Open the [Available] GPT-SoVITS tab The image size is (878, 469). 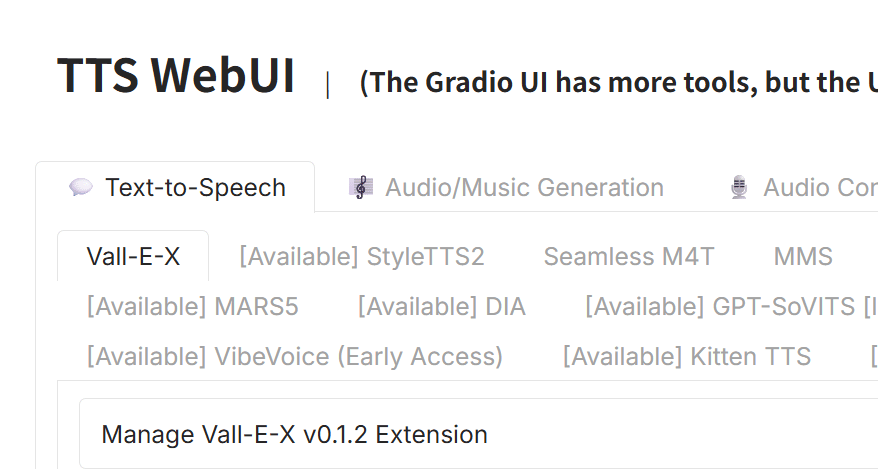pos(731,306)
